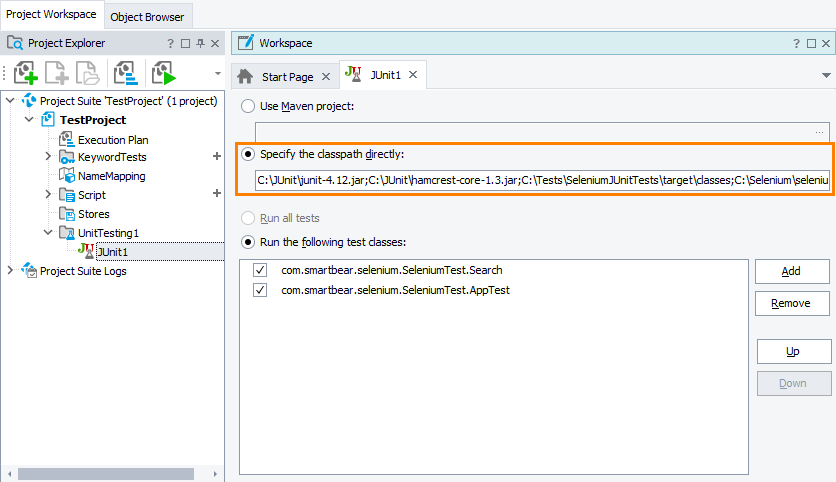The height and width of the screenshot is (482, 836).
Task: Select Run the following test classes option
Action: 247,242
